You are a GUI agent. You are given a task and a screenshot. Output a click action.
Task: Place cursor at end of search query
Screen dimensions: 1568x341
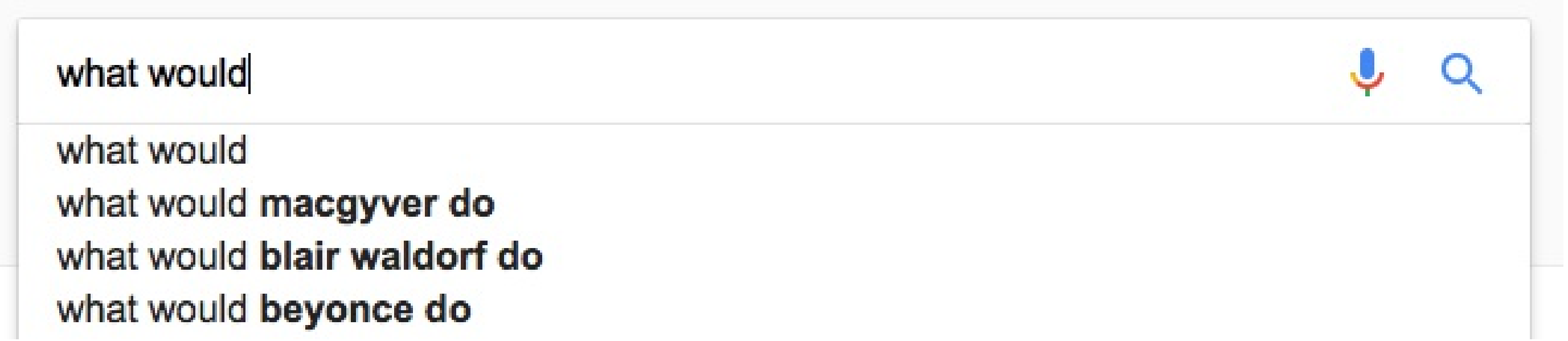point(248,74)
